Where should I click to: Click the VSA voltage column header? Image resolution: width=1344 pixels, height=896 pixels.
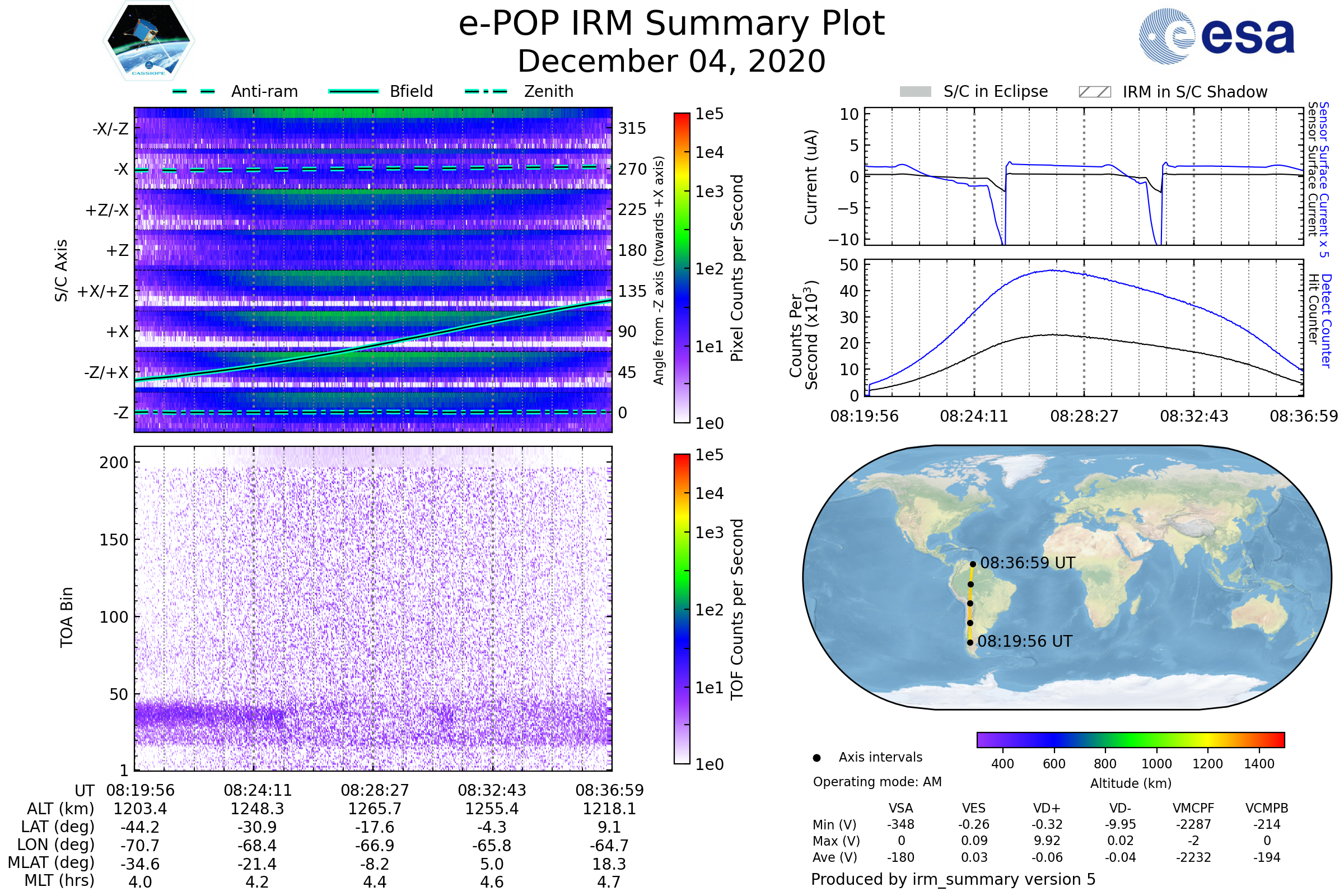point(900,808)
